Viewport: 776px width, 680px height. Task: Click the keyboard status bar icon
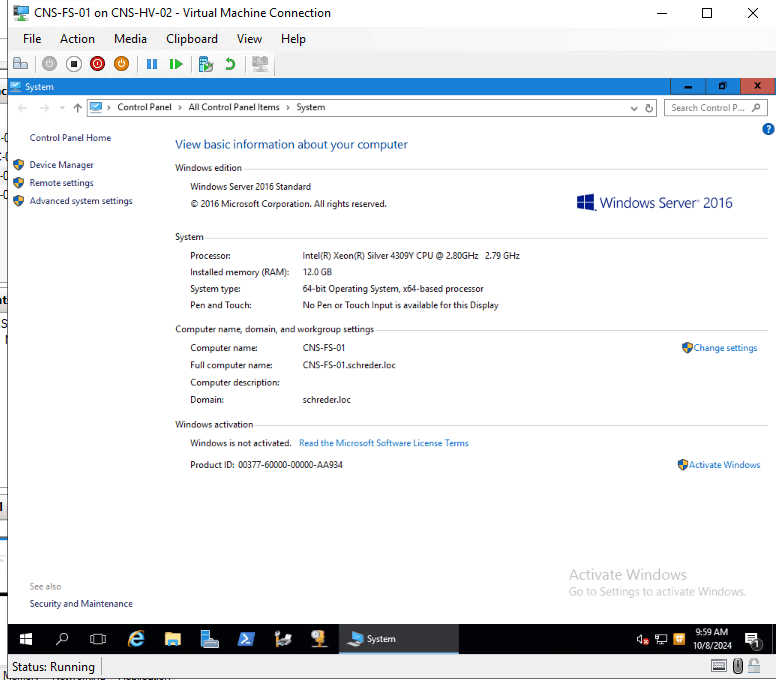tap(719, 666)
